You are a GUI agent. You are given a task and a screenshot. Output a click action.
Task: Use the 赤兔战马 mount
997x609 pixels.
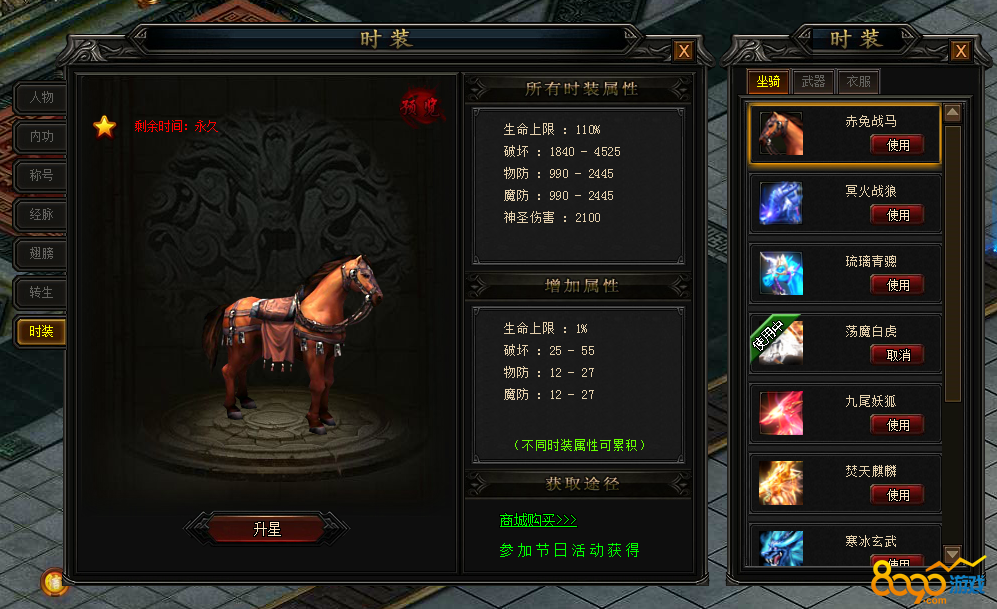[897, 146]
